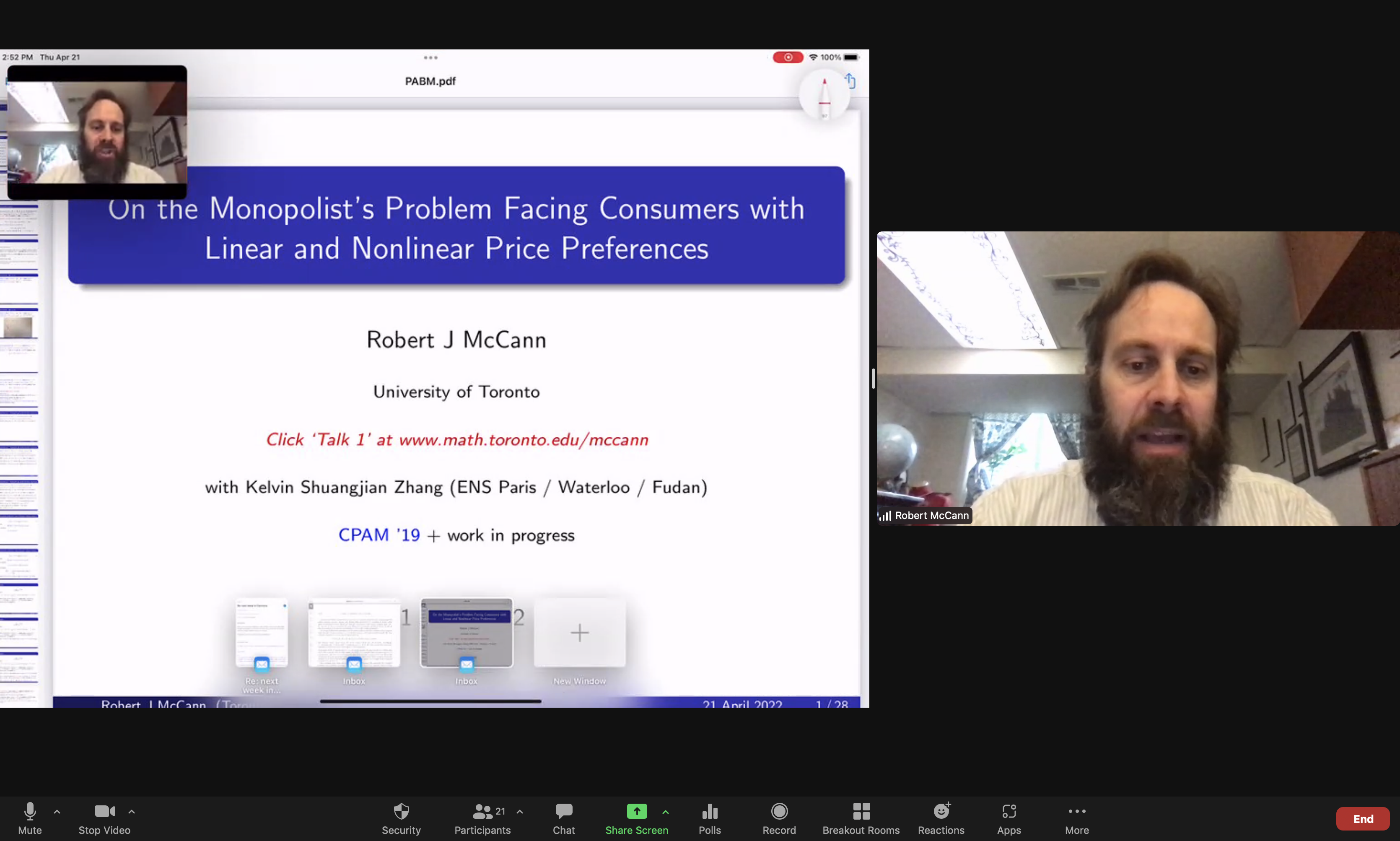This screenshot has width=1400, height=841.
Task: Expand the Participants options caret
Action: (519, 812)
